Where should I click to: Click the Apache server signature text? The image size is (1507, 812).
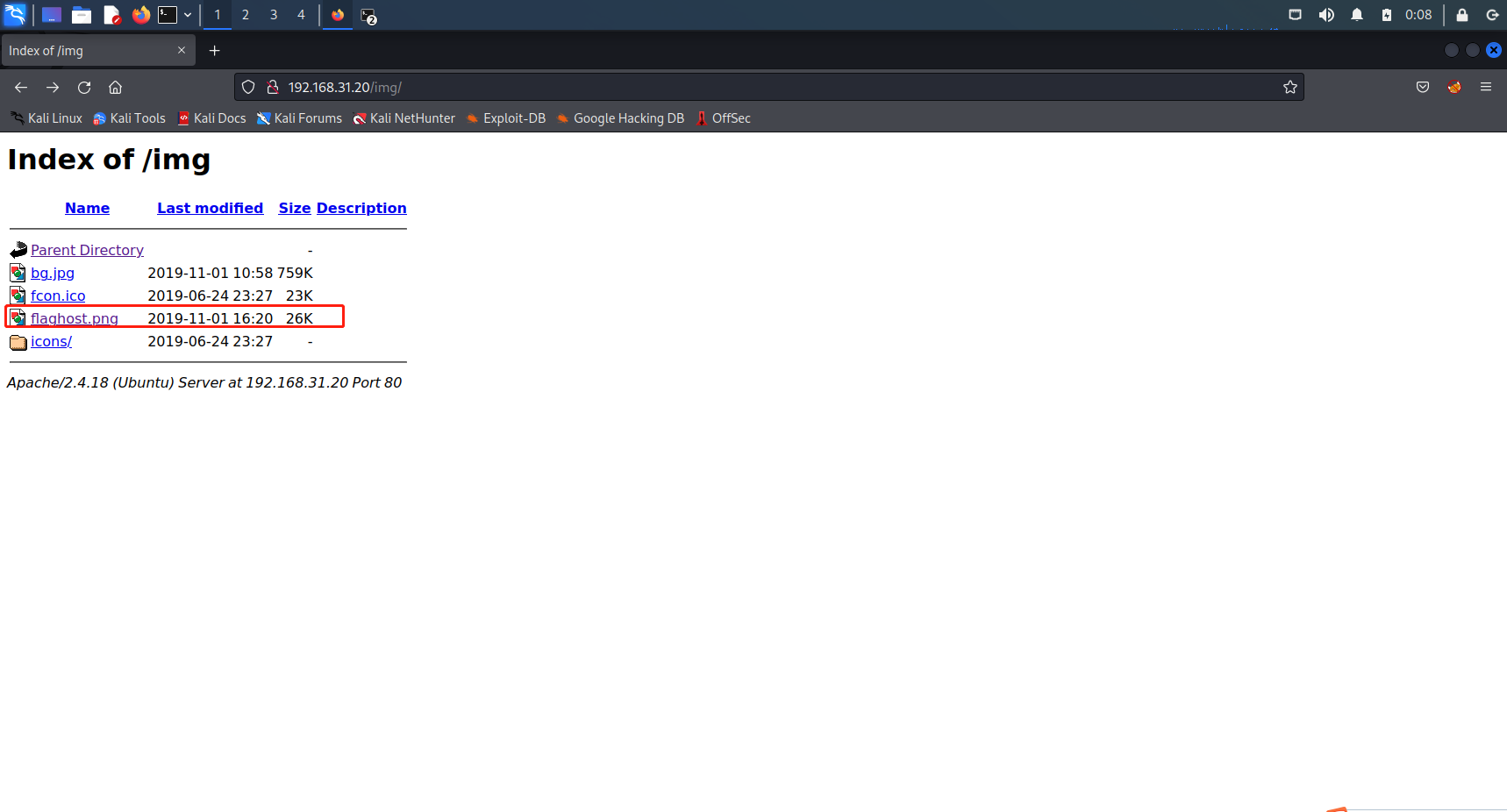pyautogui.click(x=204, y=382)
